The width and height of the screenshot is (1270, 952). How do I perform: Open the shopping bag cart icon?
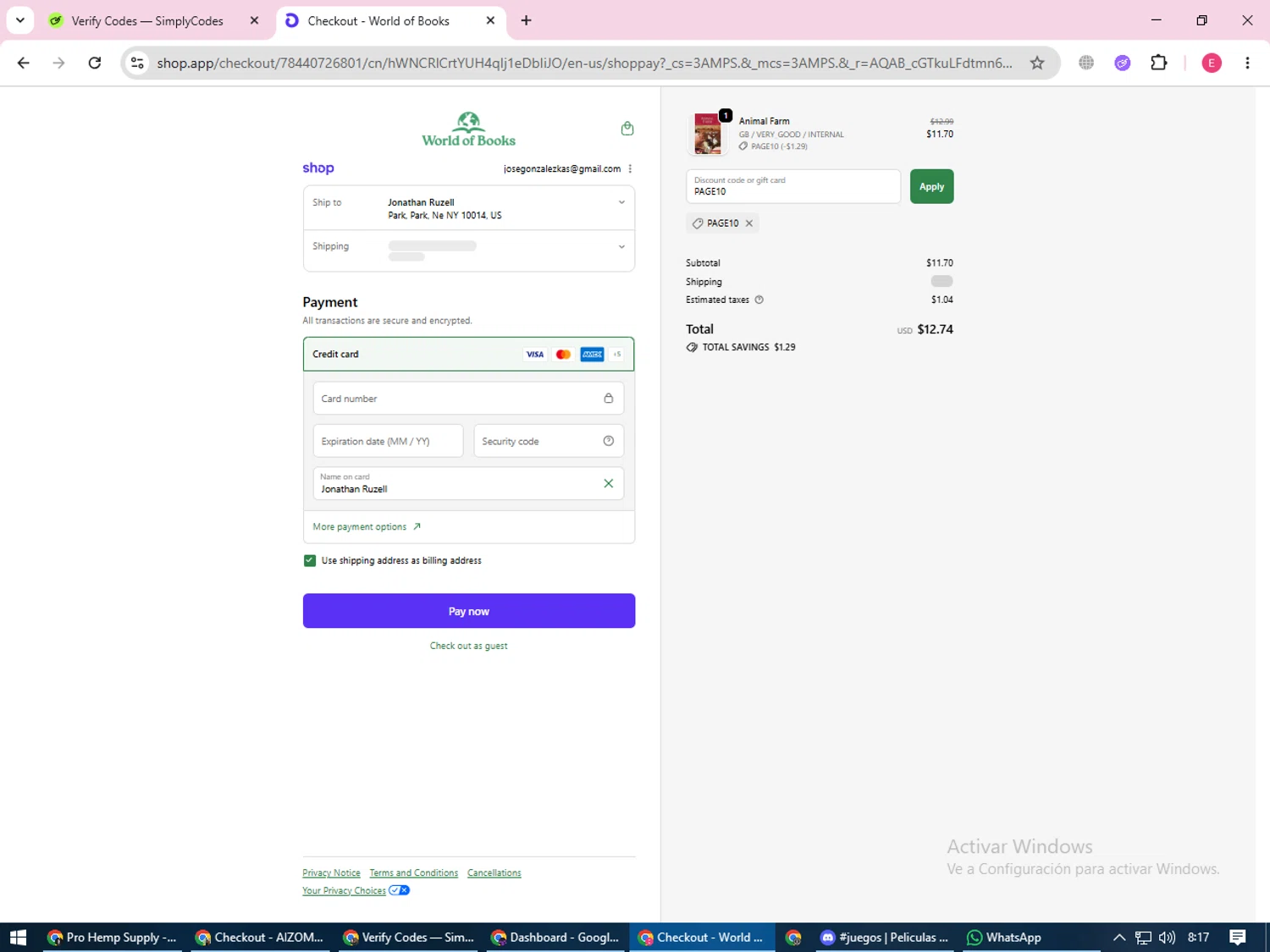pyautogui.click(x=627, y=129)
